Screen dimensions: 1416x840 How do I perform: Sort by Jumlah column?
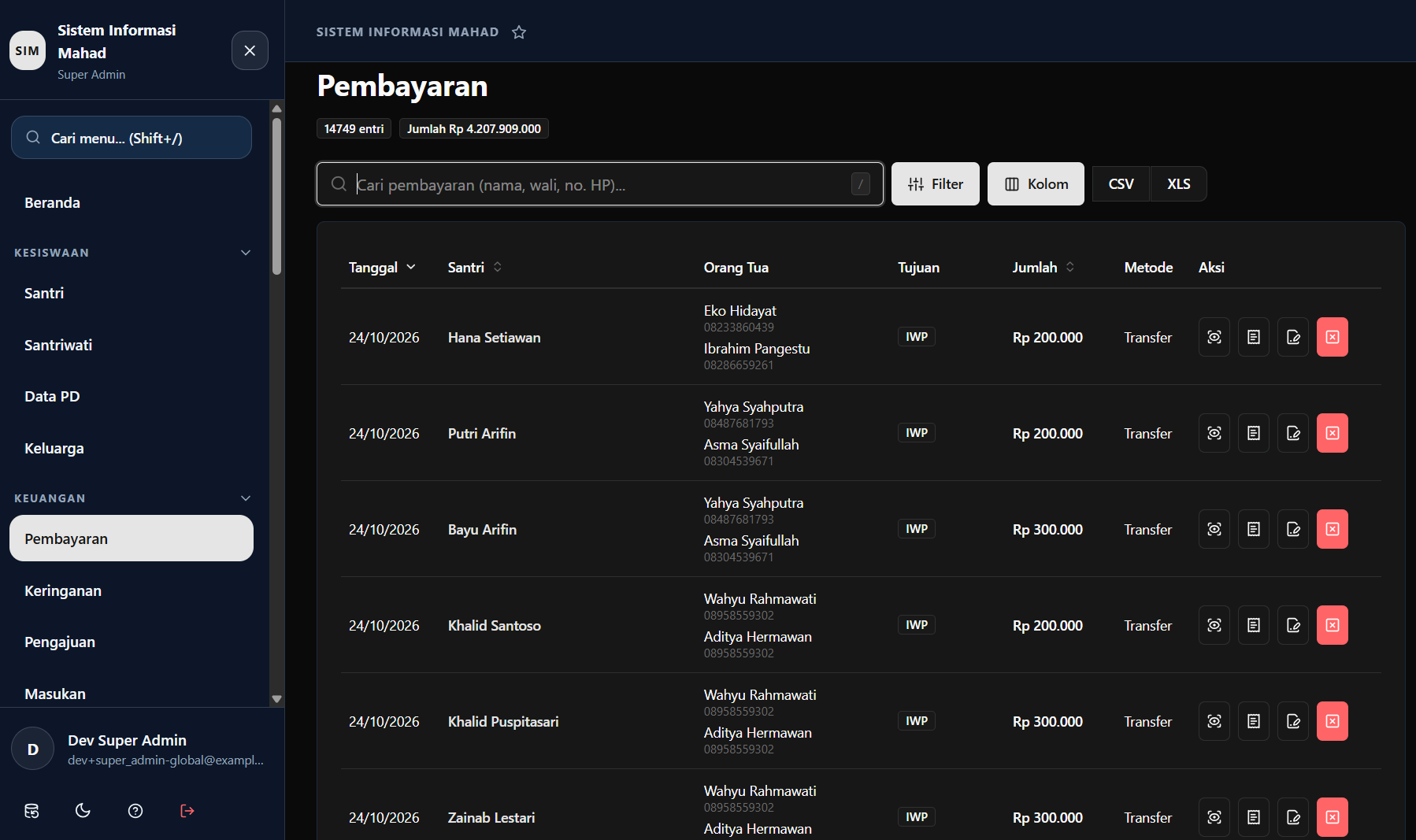(1043, 268)
